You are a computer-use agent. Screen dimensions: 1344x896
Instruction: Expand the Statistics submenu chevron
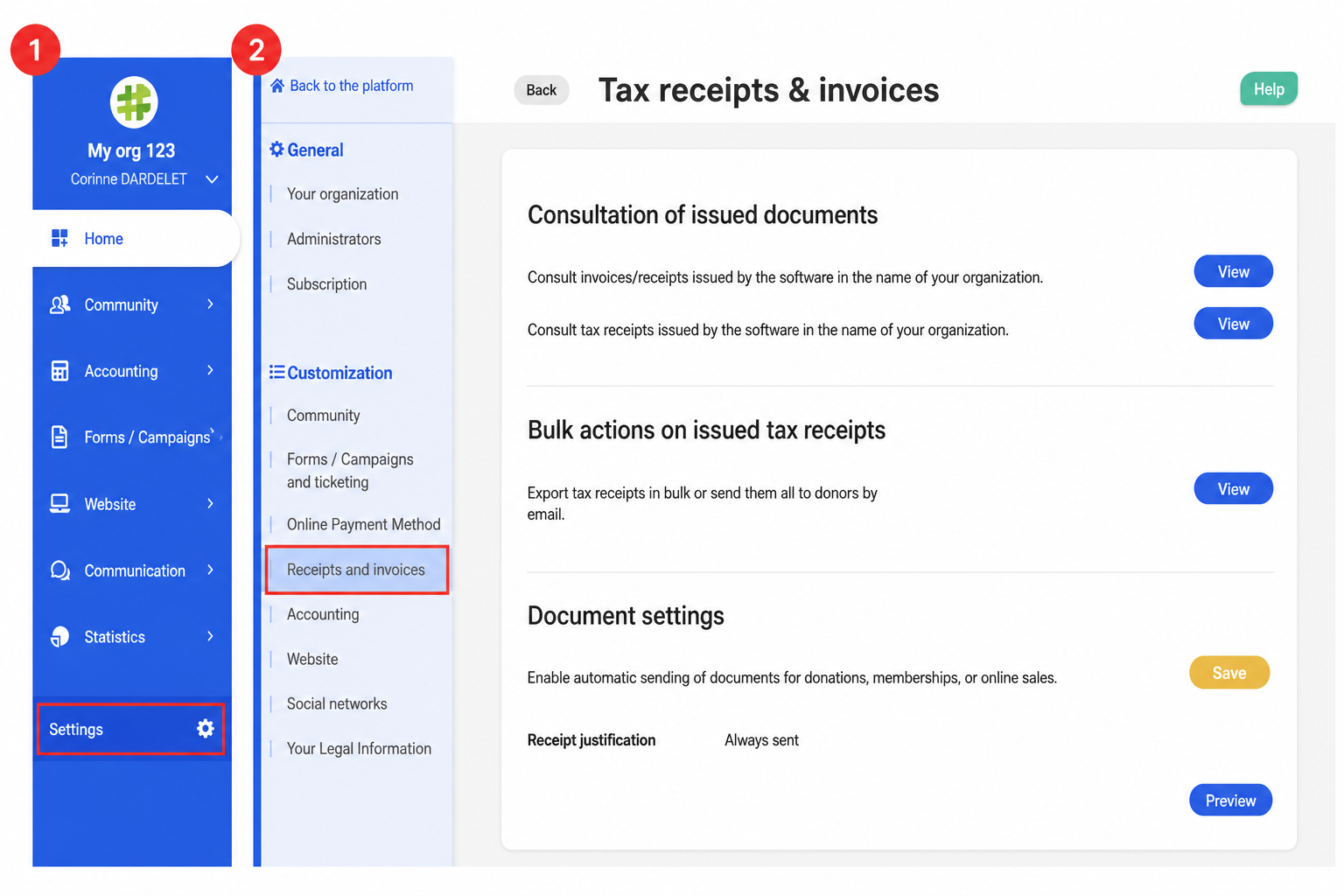pos(210,636)
